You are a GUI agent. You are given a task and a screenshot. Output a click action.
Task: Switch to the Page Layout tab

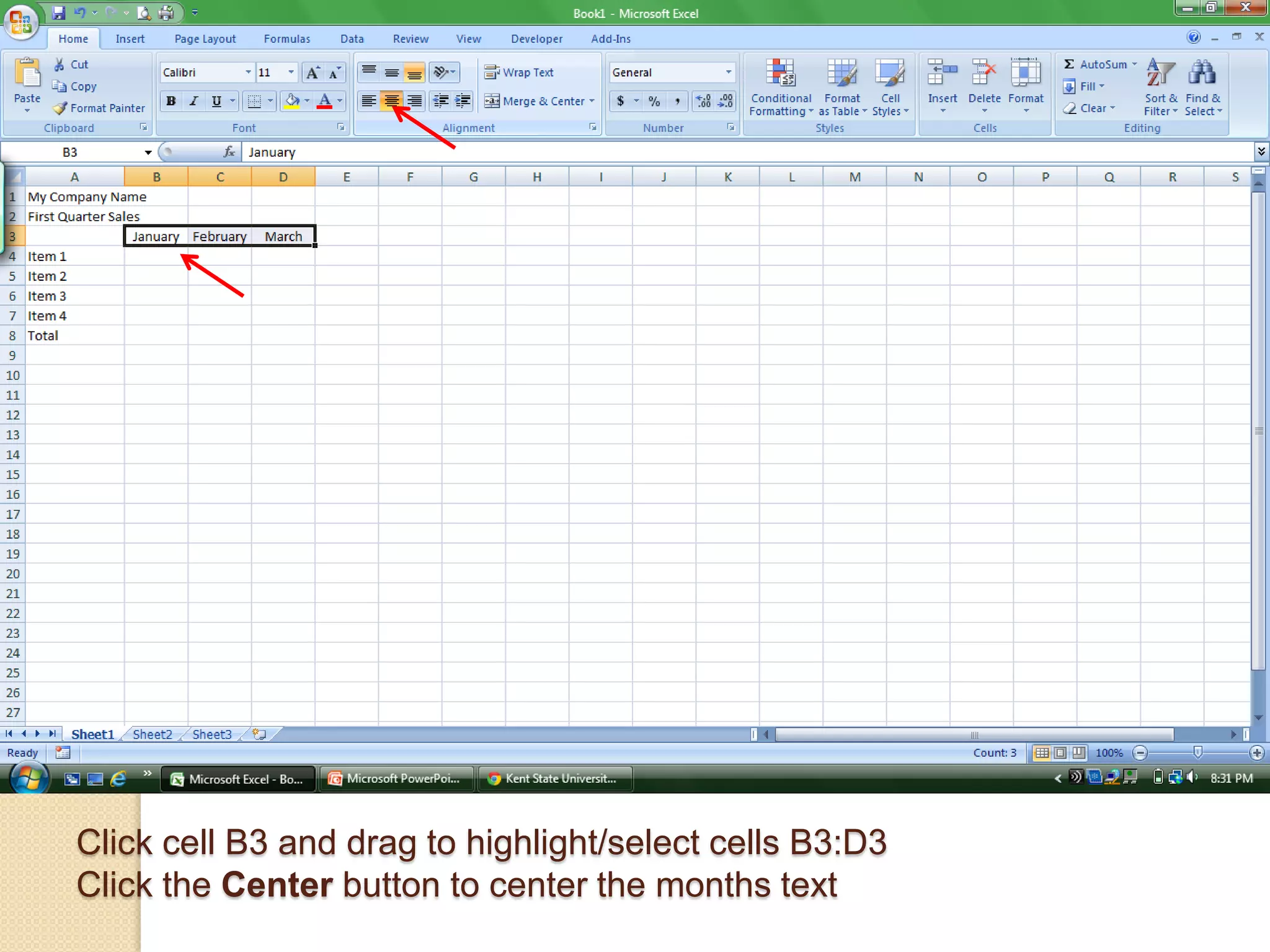[205, 38]
